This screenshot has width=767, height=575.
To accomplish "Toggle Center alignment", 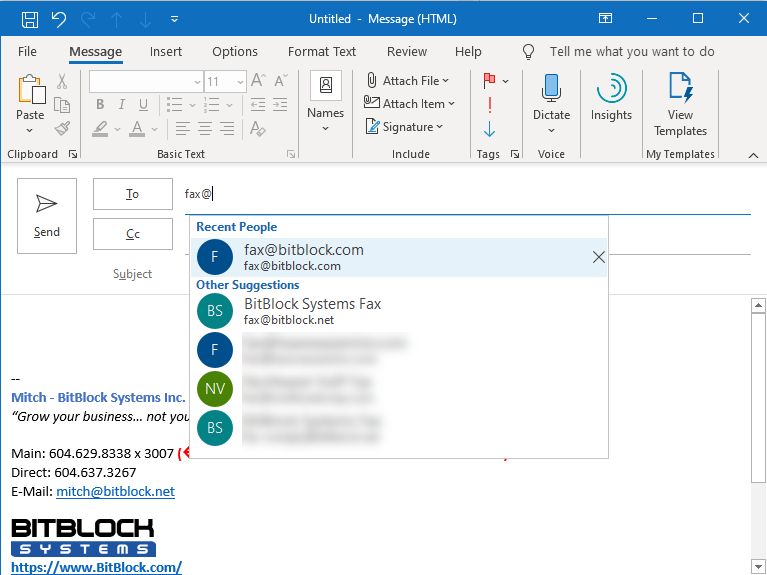I will [205, 129].
